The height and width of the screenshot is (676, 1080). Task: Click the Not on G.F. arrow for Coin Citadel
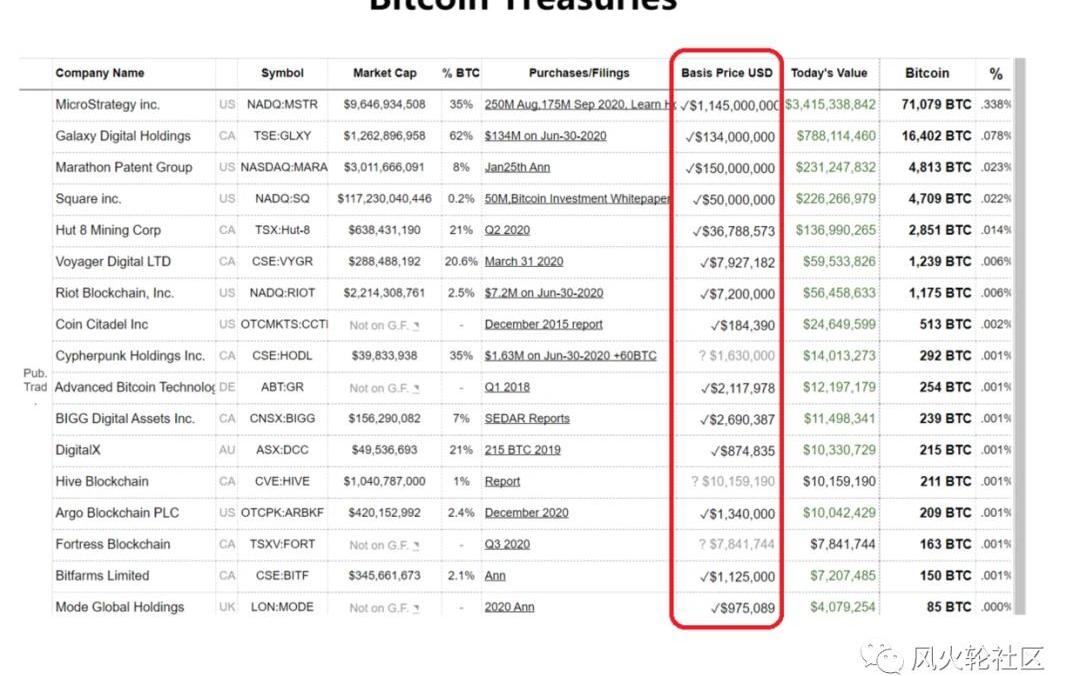416,325
